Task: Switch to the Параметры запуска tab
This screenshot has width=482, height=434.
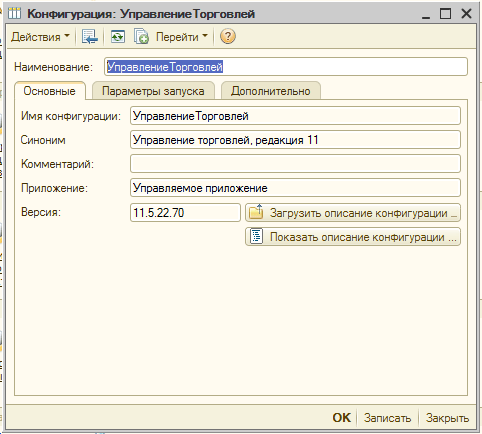Action: [x=153, y=91]
